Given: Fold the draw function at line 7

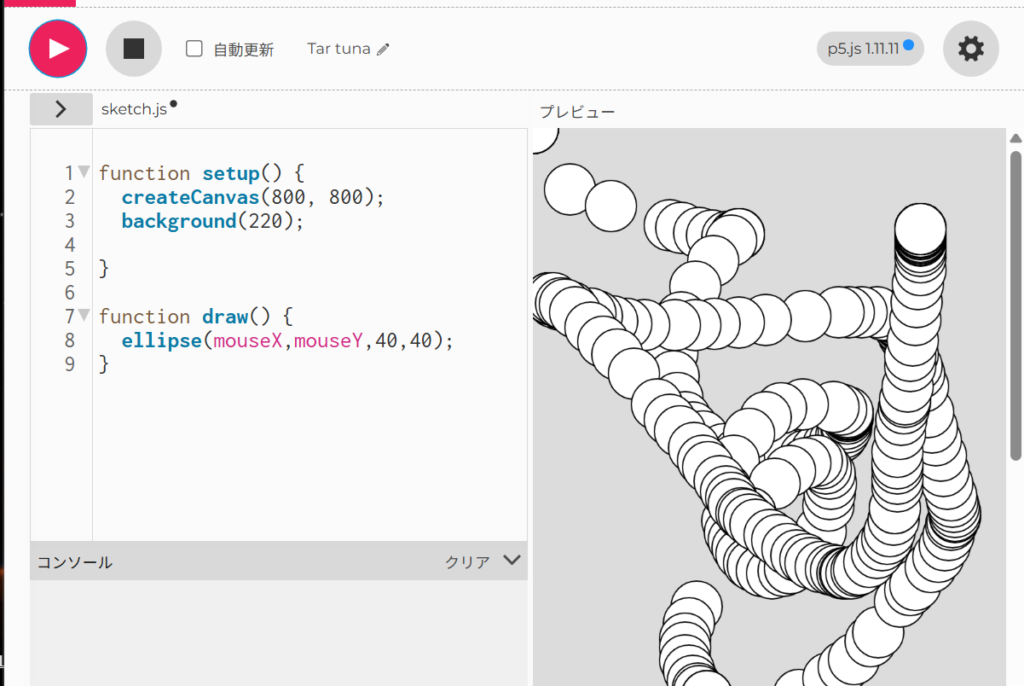Looking at the screenshot, I should tap(84, 315).
